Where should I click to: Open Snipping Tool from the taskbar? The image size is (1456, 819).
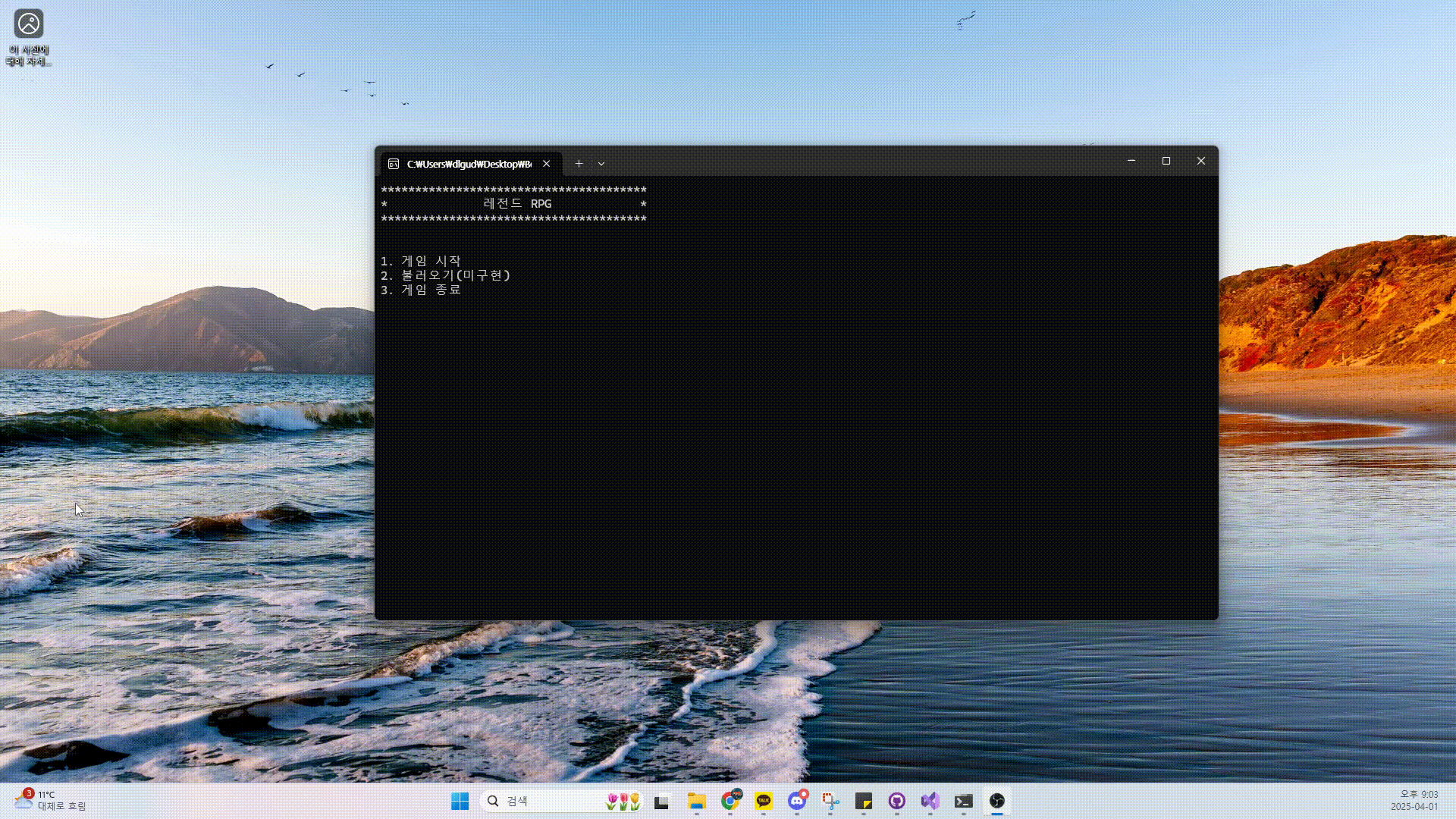point(830,801)
